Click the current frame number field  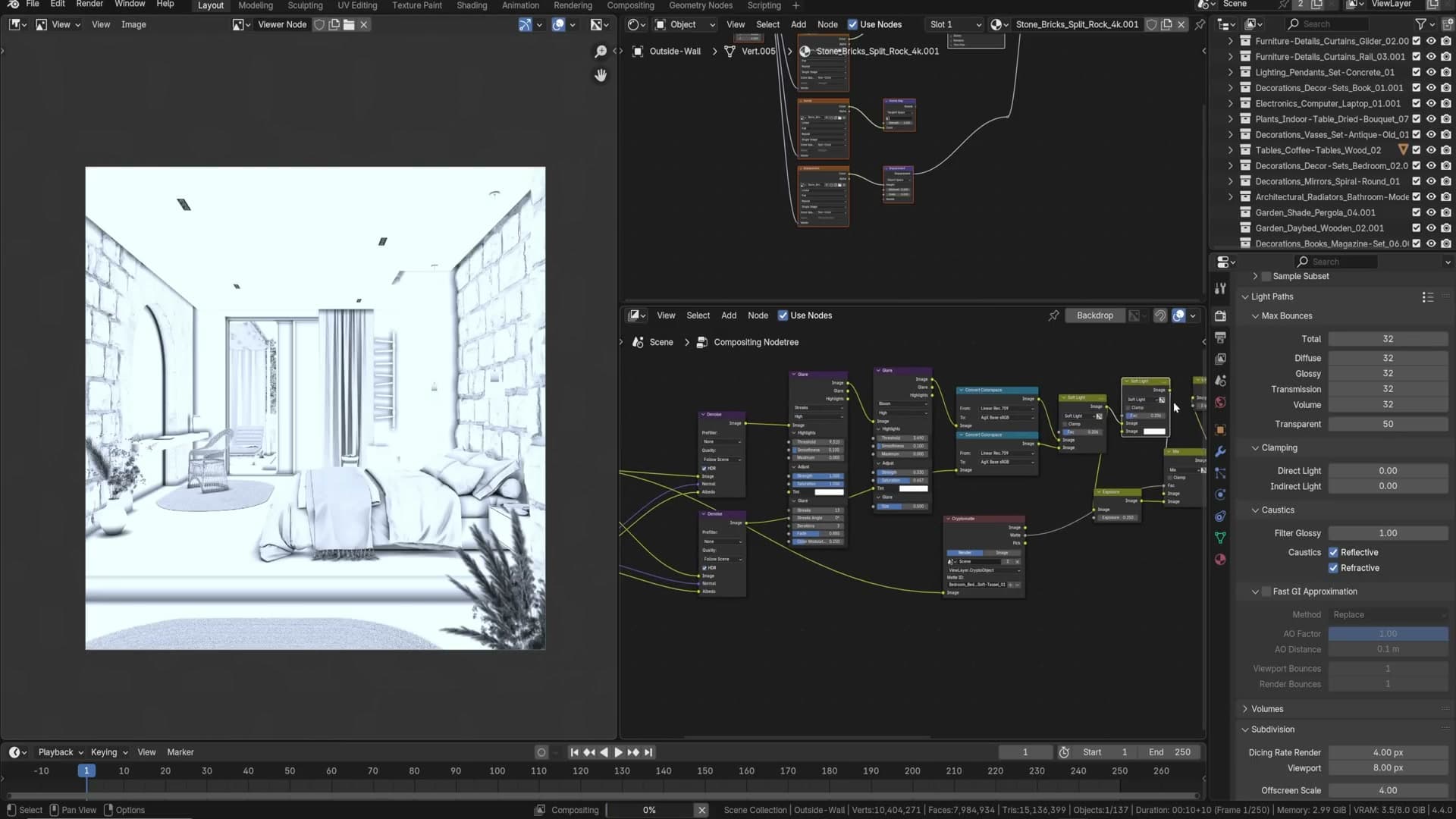(1025, 752)
